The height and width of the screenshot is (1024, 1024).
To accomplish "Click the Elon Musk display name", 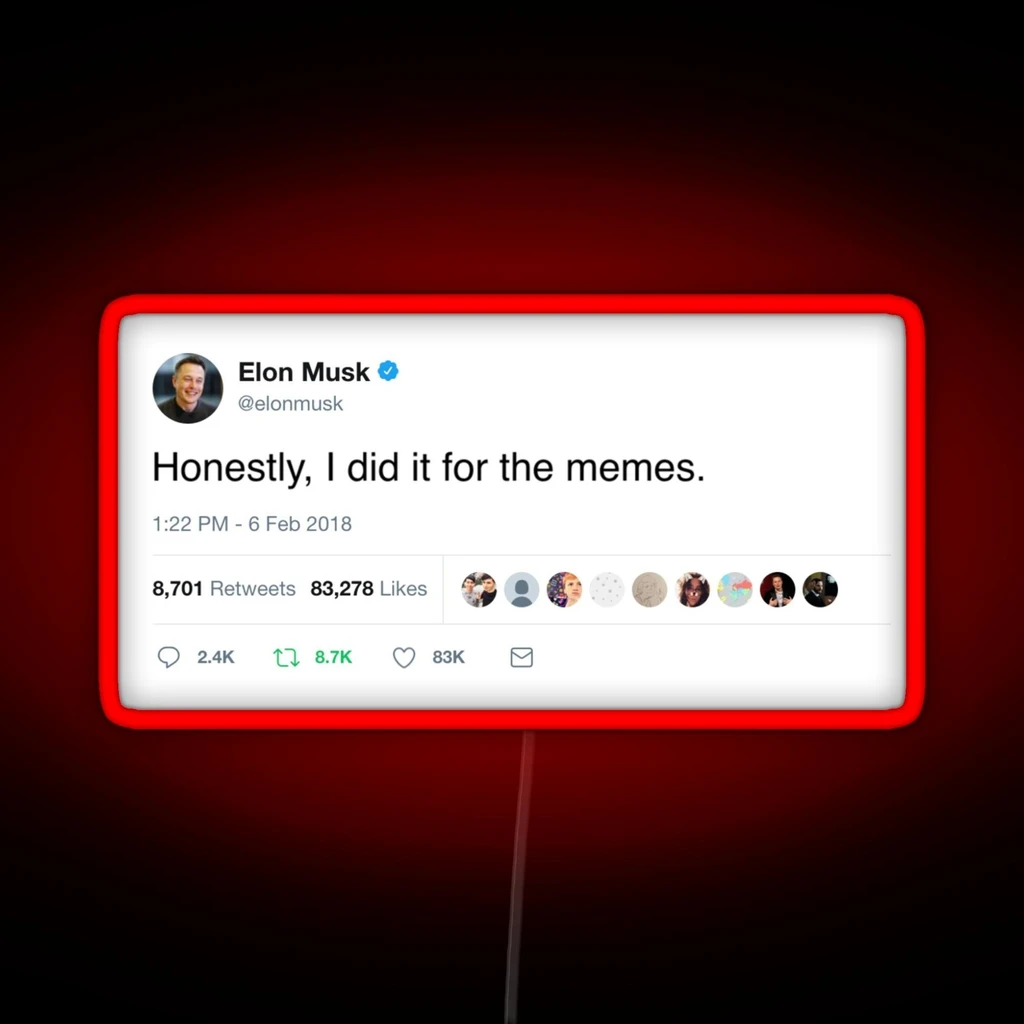I will tap(304, 372).
